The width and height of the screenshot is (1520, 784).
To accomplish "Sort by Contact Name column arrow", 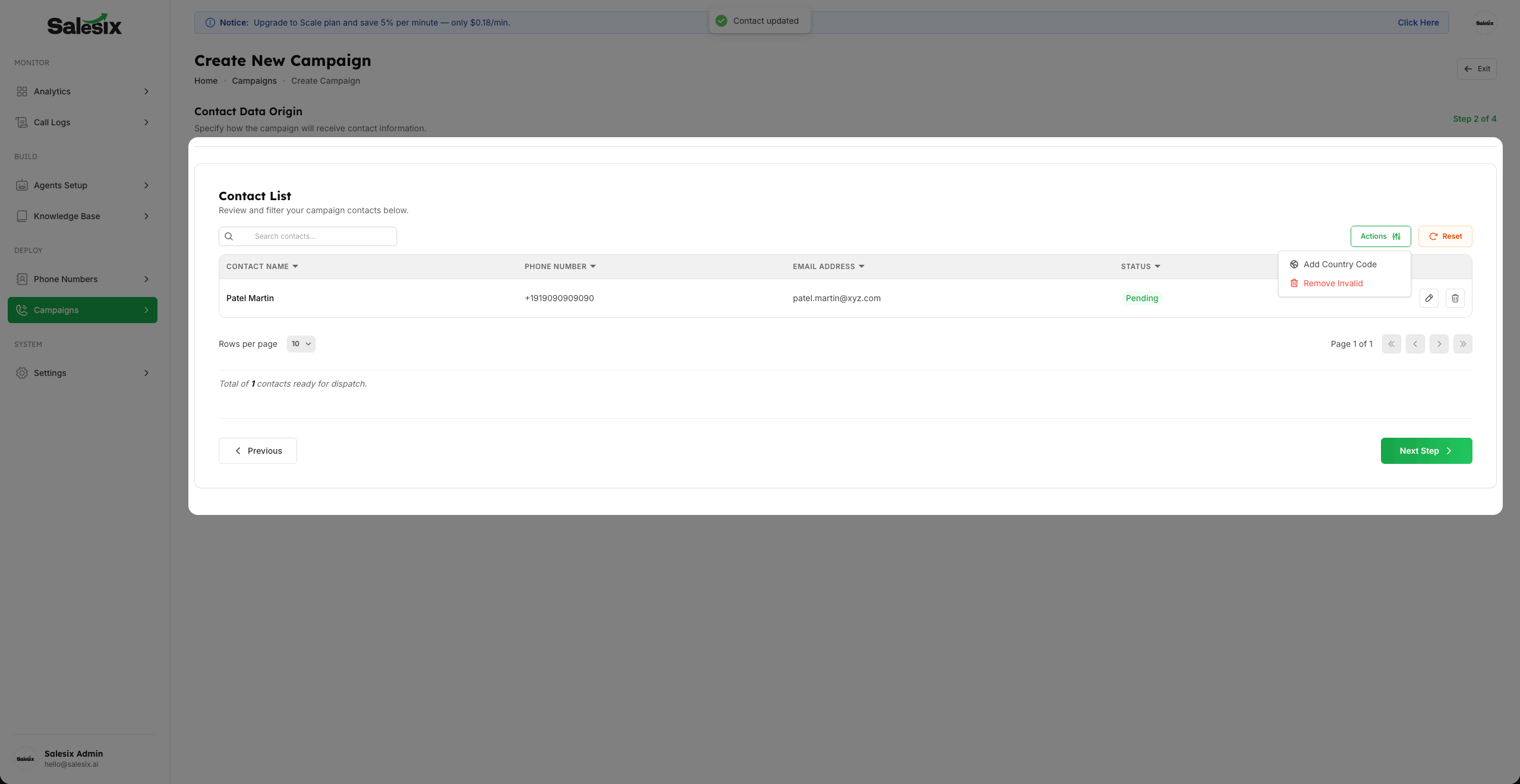I will tap(295, 267).
